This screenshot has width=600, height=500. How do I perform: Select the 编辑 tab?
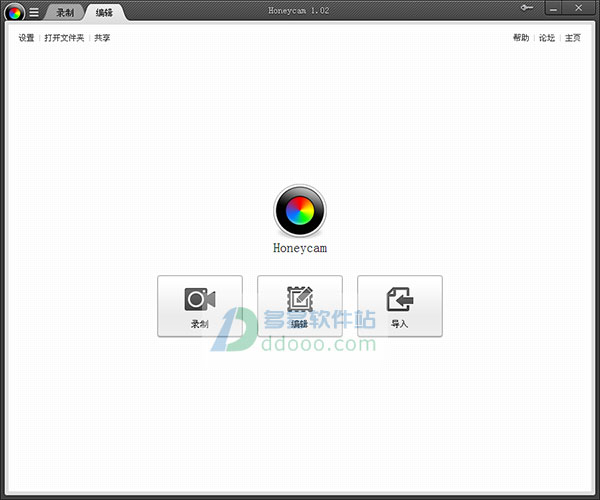click(x=104, y=13)
